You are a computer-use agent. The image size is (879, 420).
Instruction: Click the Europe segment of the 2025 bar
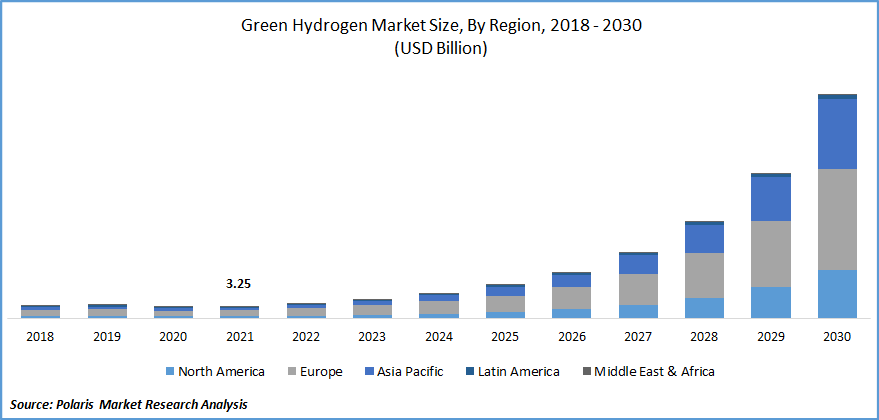(x=506, y=304)
